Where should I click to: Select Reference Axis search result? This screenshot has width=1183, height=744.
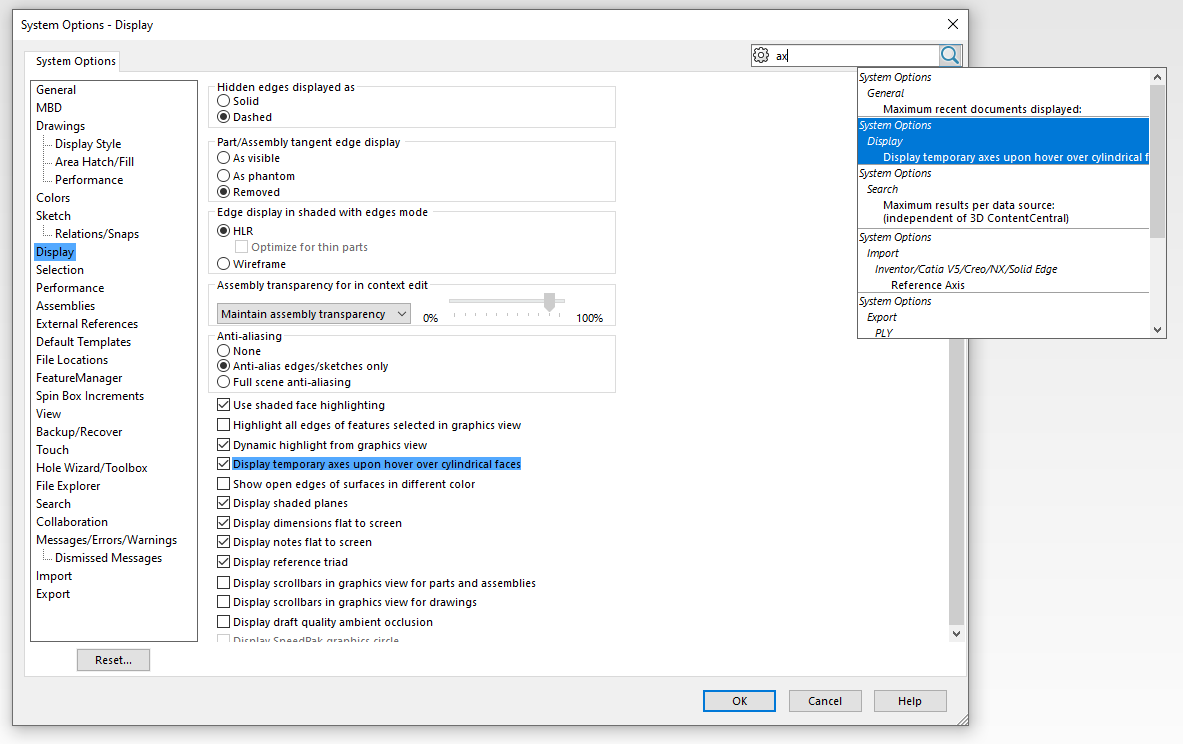click(928, 285)
